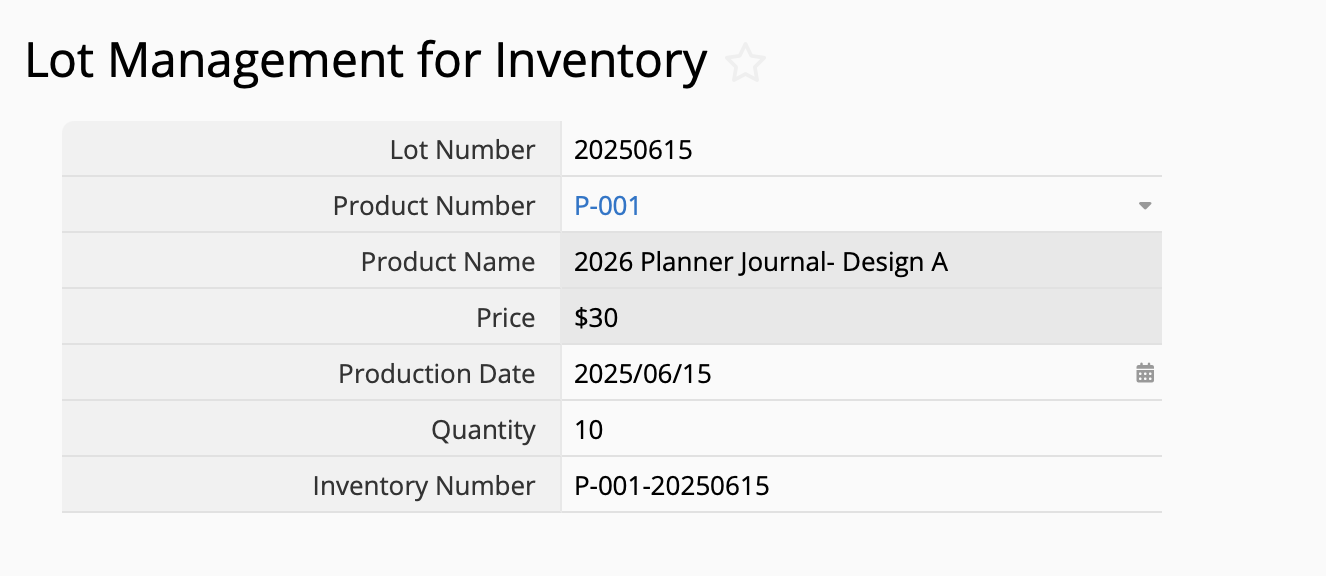This screenshot has height=576, width=1326.
Task: Click the Product Number label
Action: (x=434, y=206)
